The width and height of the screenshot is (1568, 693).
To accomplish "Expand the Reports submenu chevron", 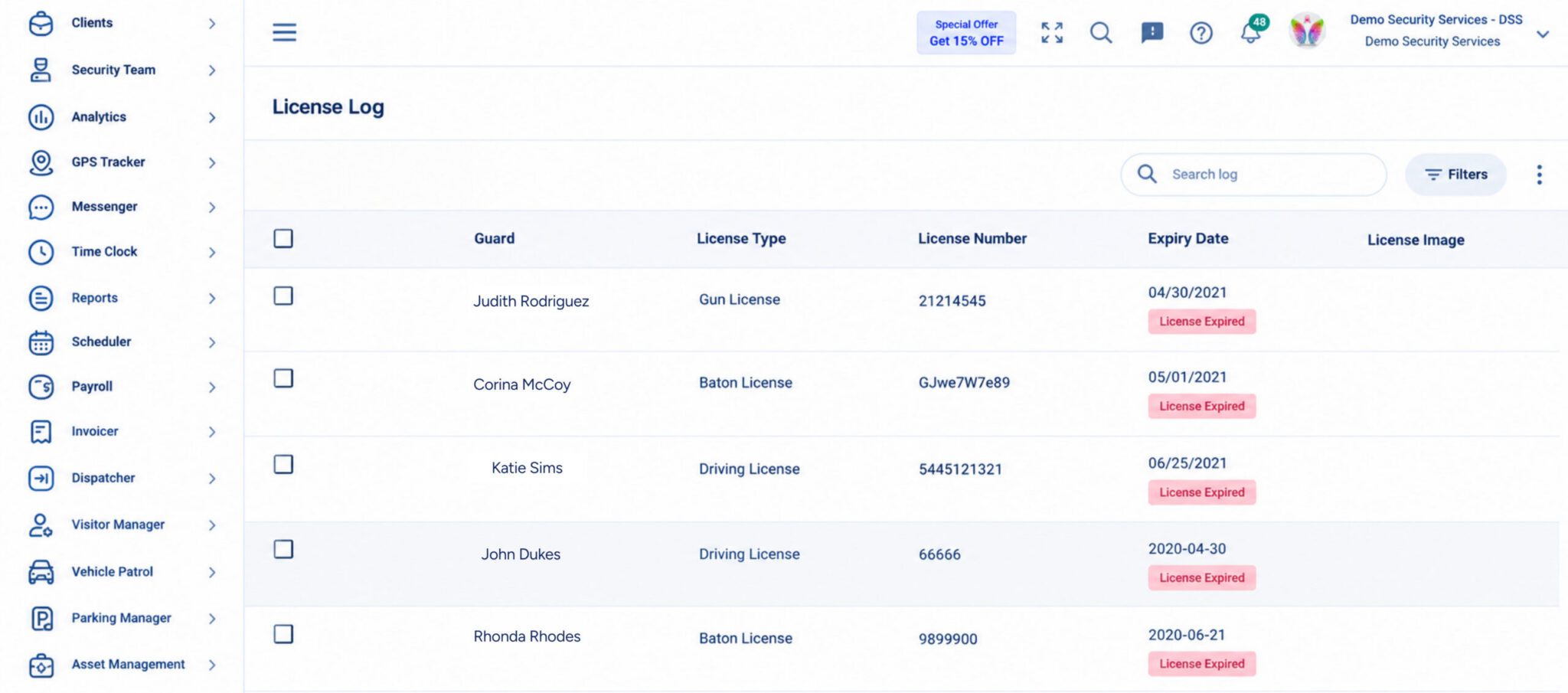I will point(212,299).
